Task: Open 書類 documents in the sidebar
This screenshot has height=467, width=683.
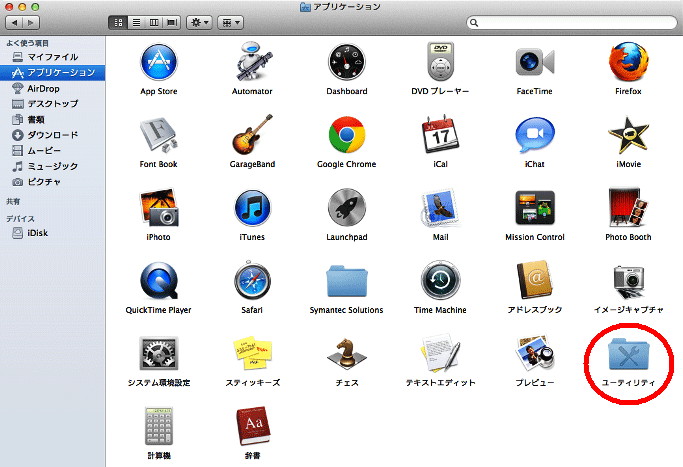Action: pyautogui.click(x=52, y=119)
